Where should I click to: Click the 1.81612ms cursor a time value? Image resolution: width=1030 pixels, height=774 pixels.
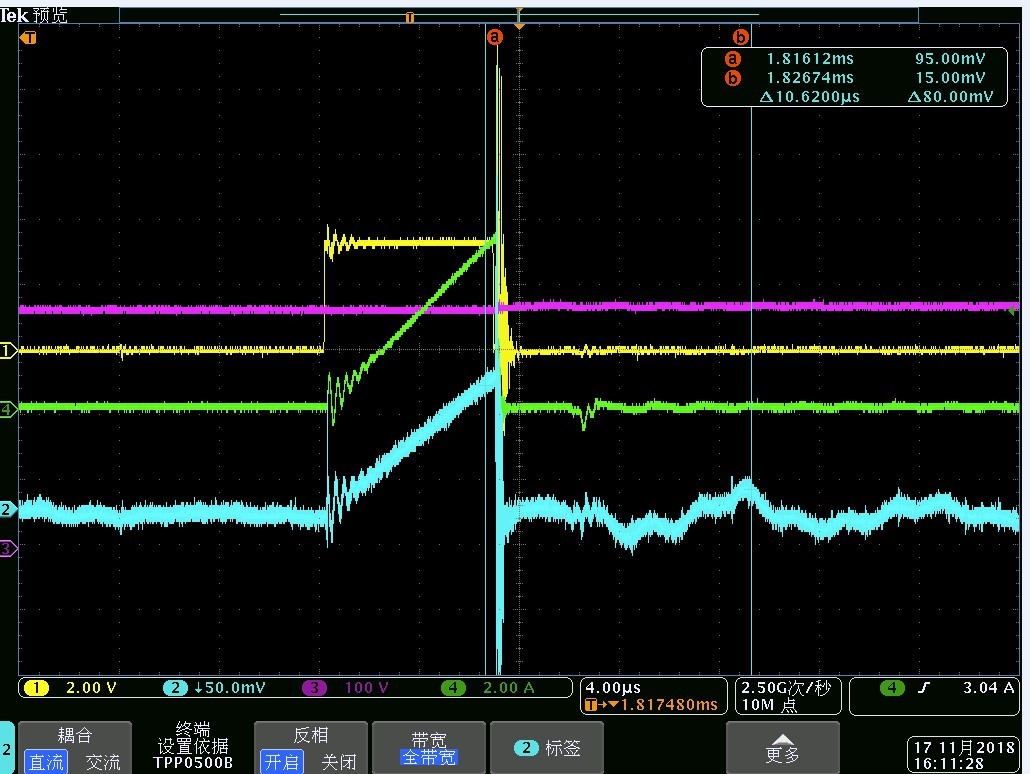click(810, 58)
